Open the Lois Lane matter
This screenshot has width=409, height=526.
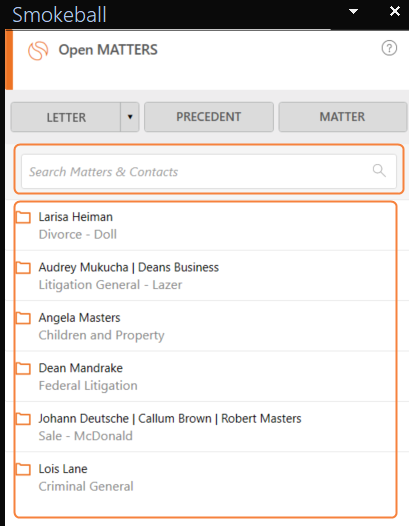(x=63, y=469)
